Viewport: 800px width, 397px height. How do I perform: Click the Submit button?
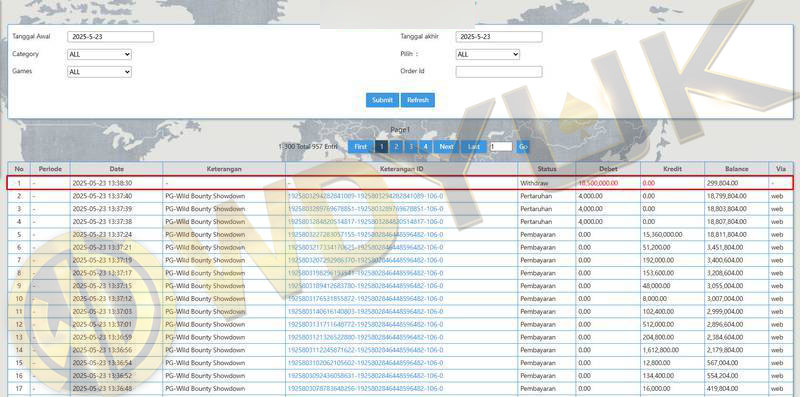382,100
